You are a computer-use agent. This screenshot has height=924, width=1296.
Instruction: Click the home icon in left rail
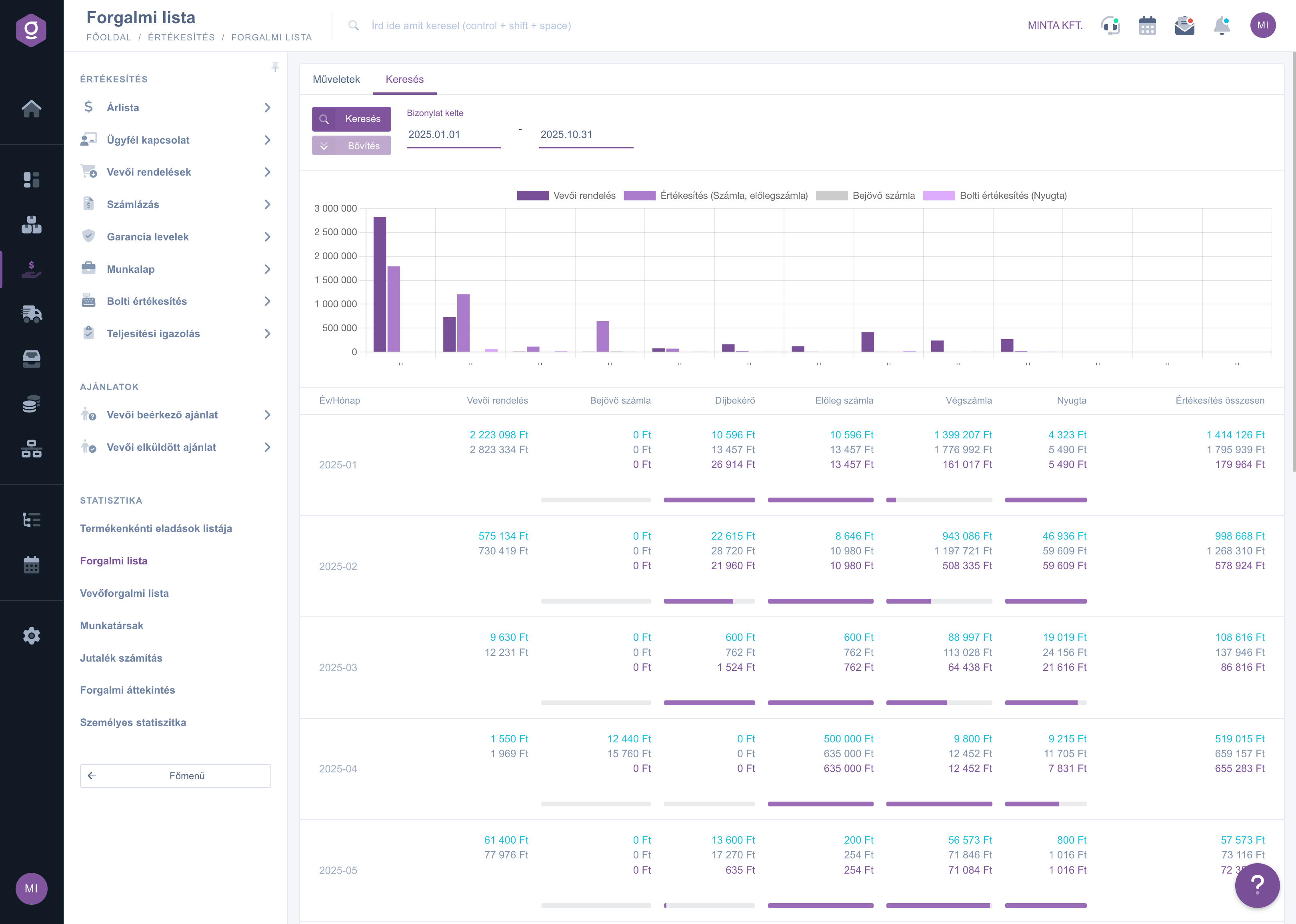31,108
